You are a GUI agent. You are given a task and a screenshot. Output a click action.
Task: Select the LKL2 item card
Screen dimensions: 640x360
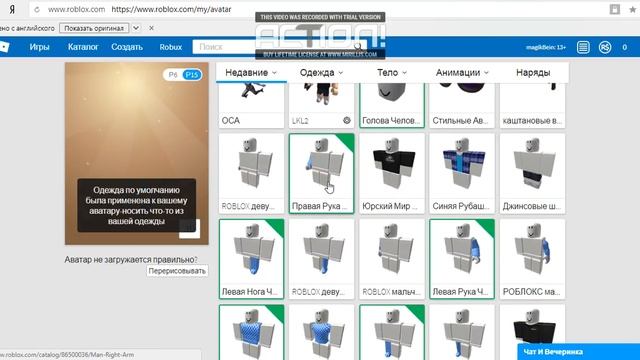(x=321, y=105)
